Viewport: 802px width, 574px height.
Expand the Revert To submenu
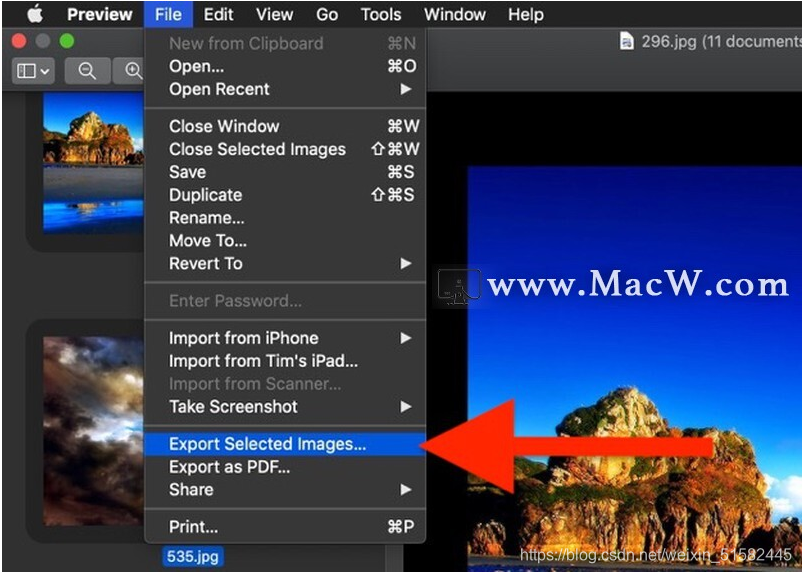(285, 263)
